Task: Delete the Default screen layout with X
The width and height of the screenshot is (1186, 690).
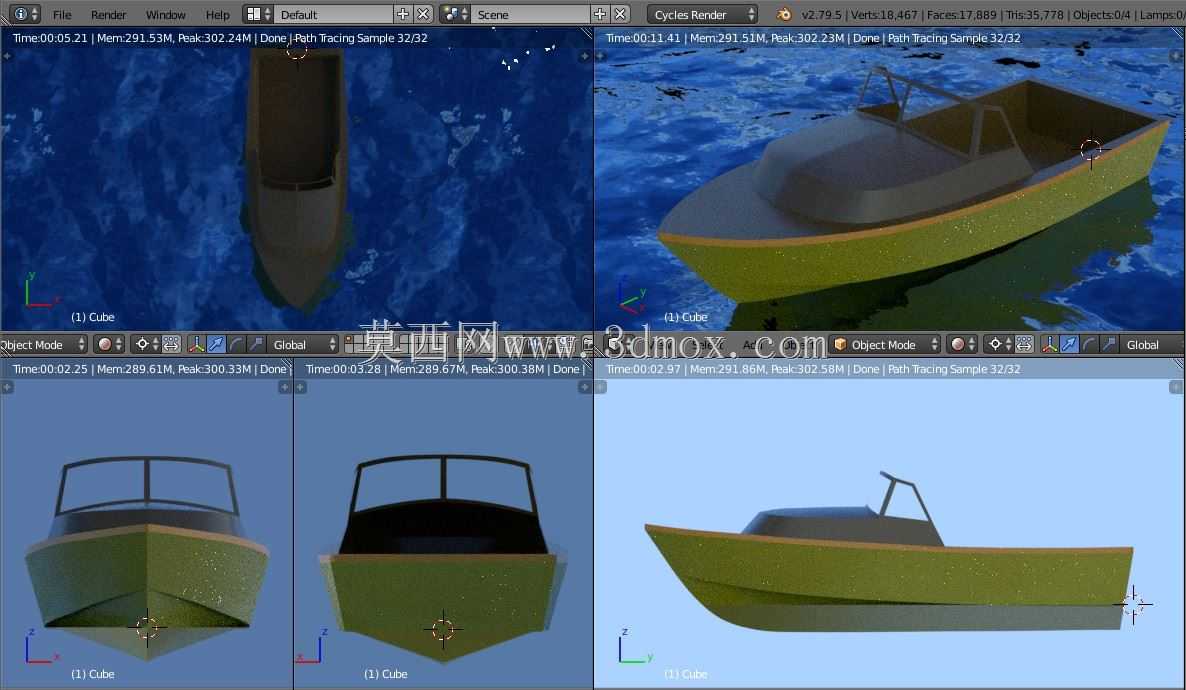Action: 424,14
